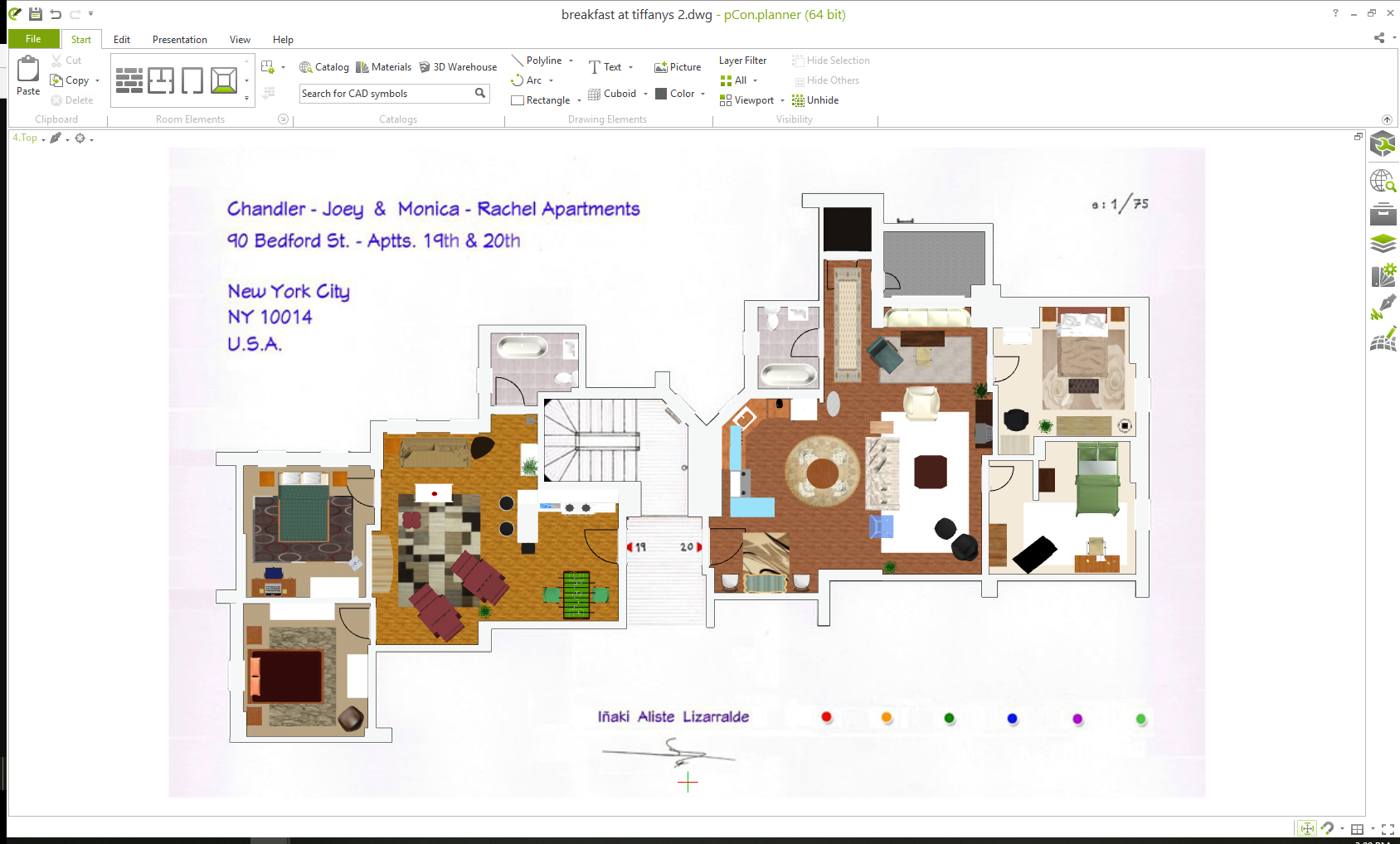
Task: Click the Hide Selection option
Action: (x=830, y=61)
